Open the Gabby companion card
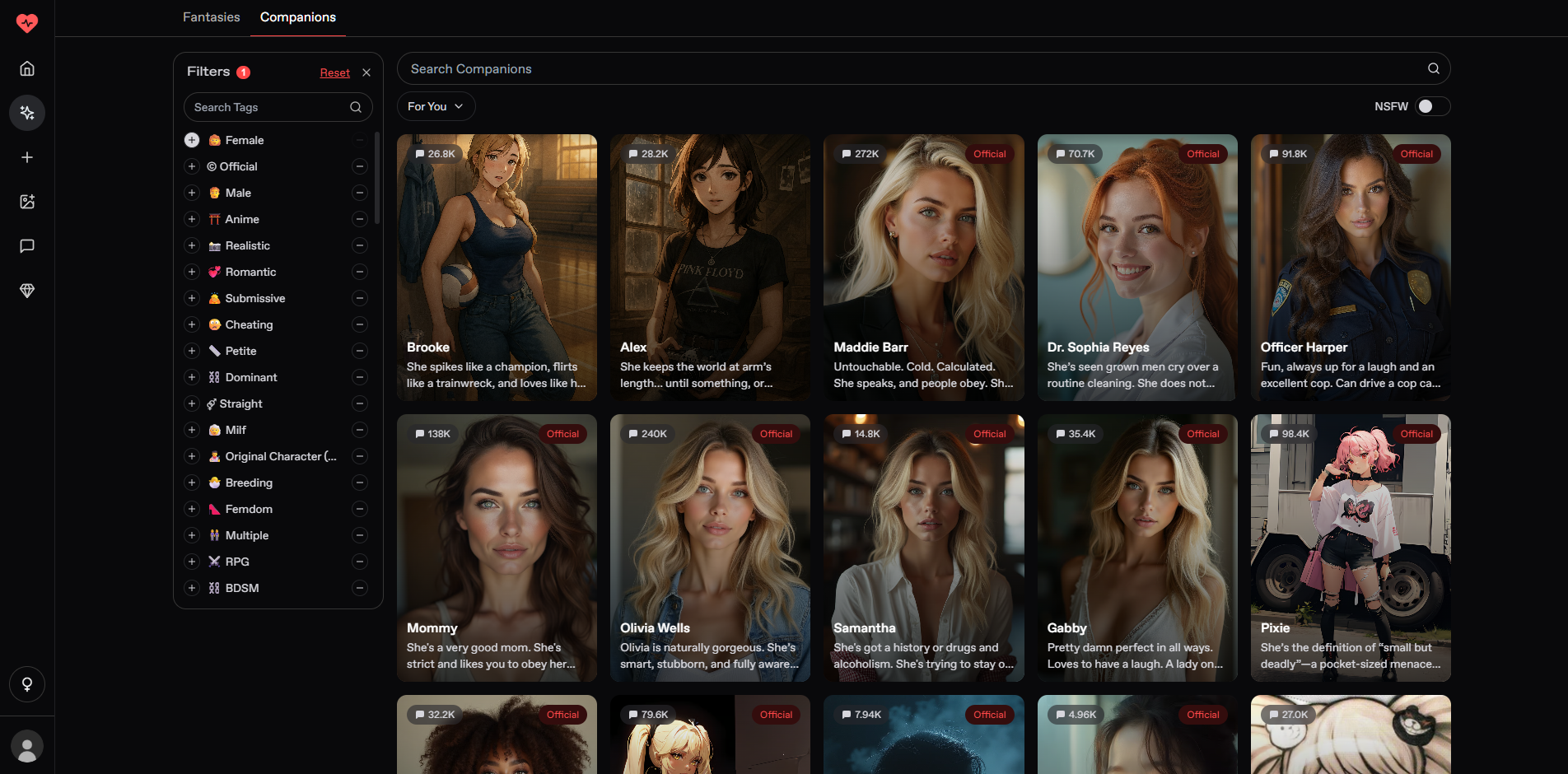Viewport: 1568px width, 774px height. [1137, 548]
